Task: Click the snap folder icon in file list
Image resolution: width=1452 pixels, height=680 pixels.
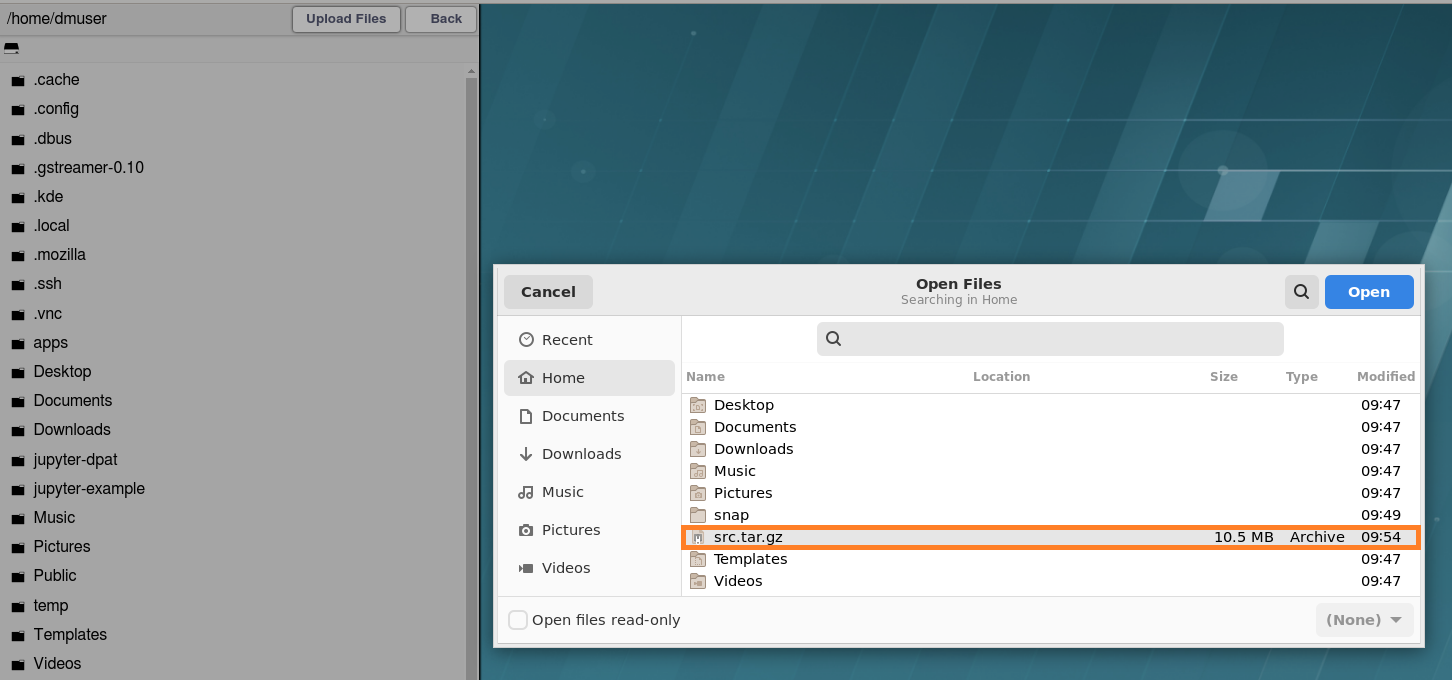Action: (x=698, y=515)
